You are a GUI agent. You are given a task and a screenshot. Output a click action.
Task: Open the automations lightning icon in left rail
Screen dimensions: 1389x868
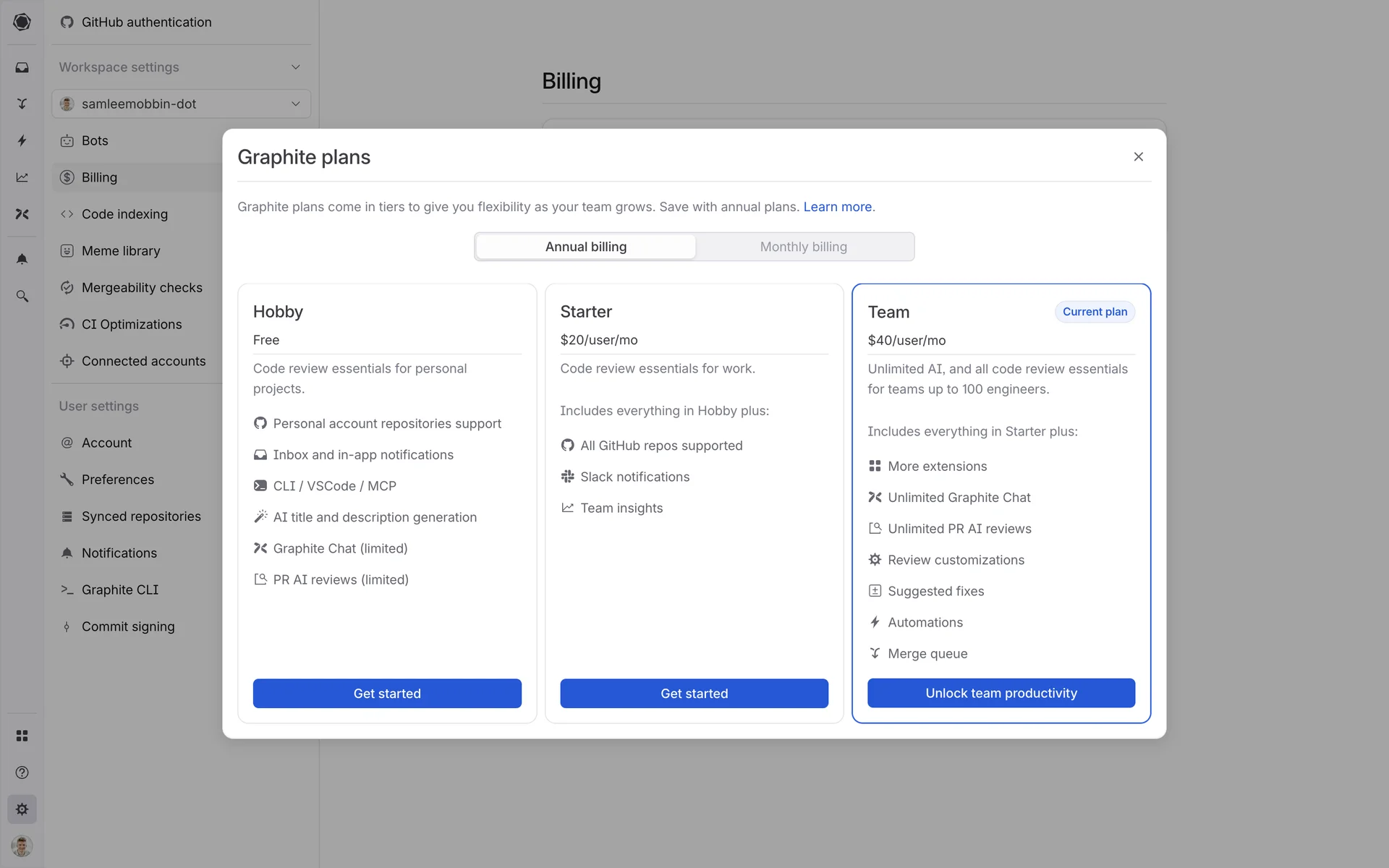pos(22,140)
